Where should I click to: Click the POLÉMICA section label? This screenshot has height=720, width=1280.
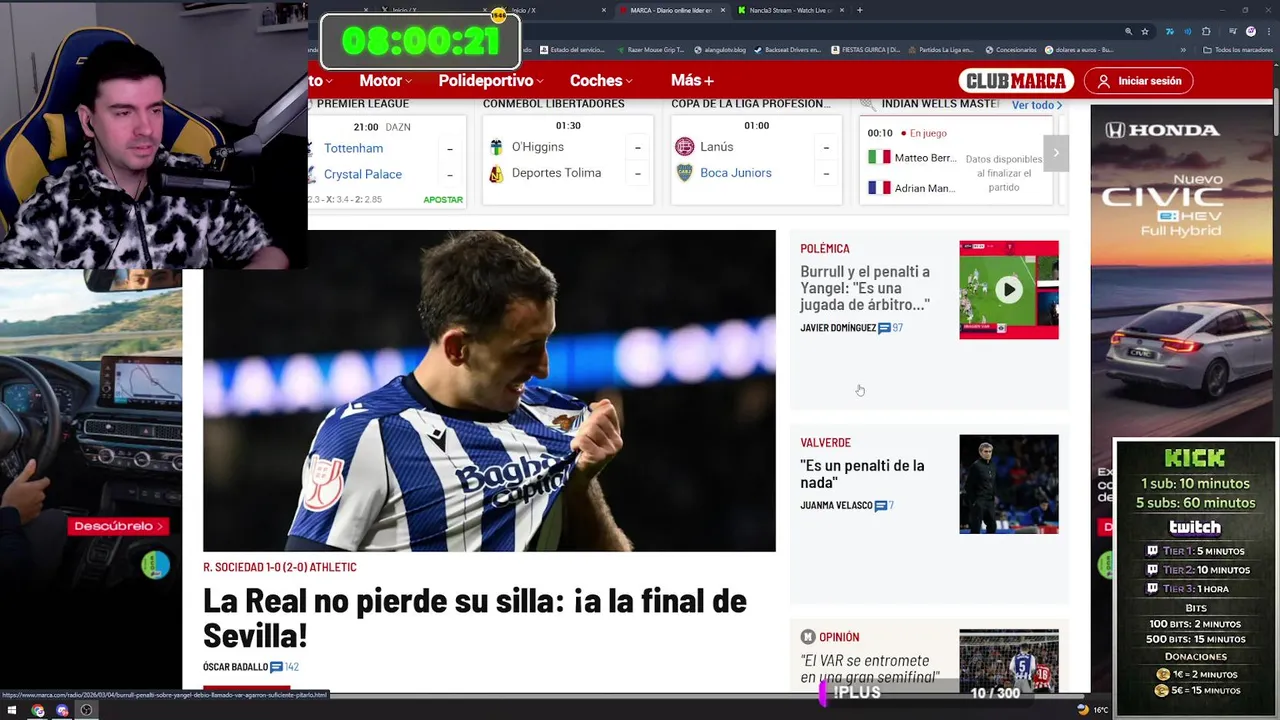pyautogui.click(x=825, y=249)
